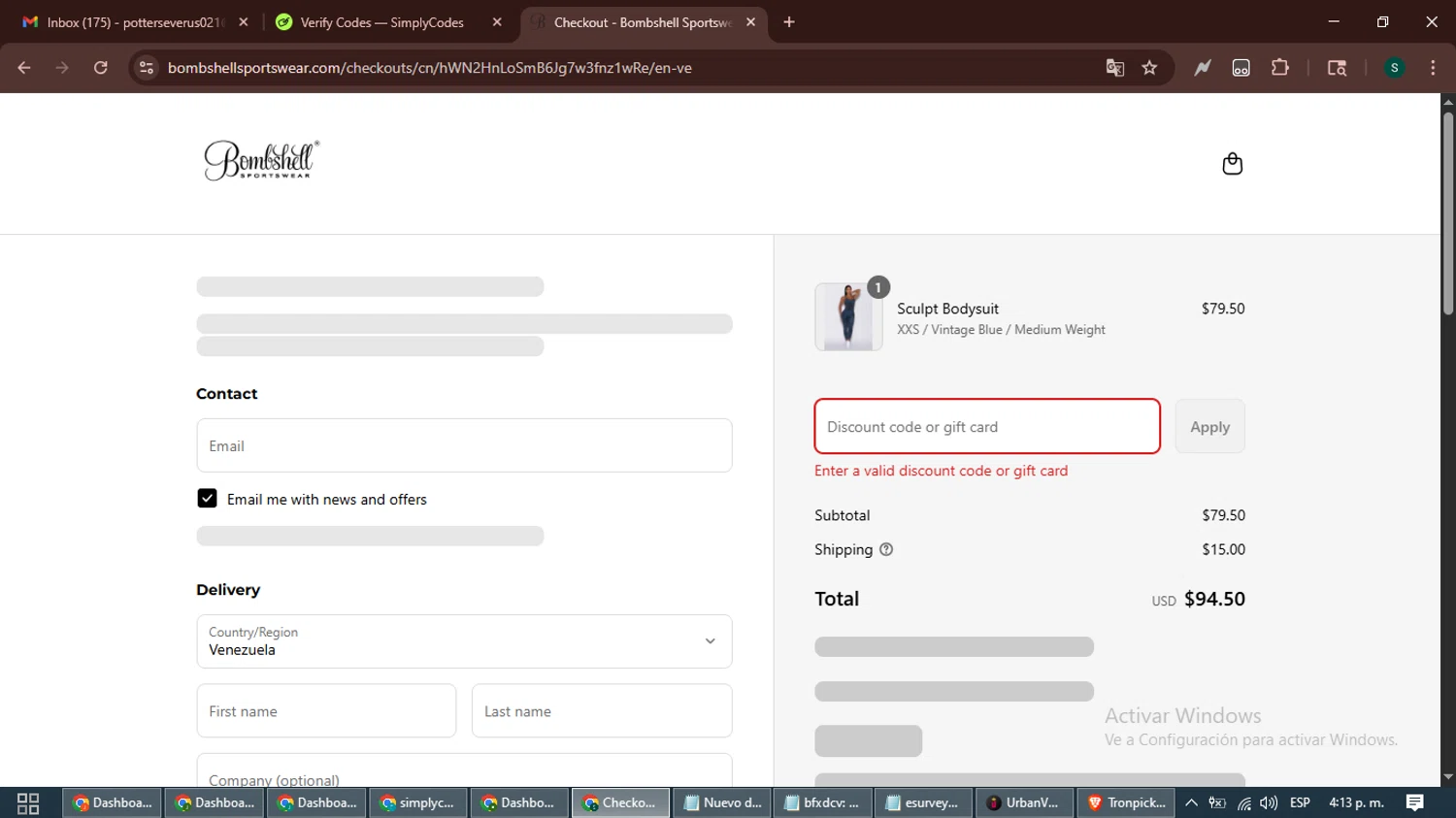
Task: Click the battery tray icon
Action: [1217, 803]
